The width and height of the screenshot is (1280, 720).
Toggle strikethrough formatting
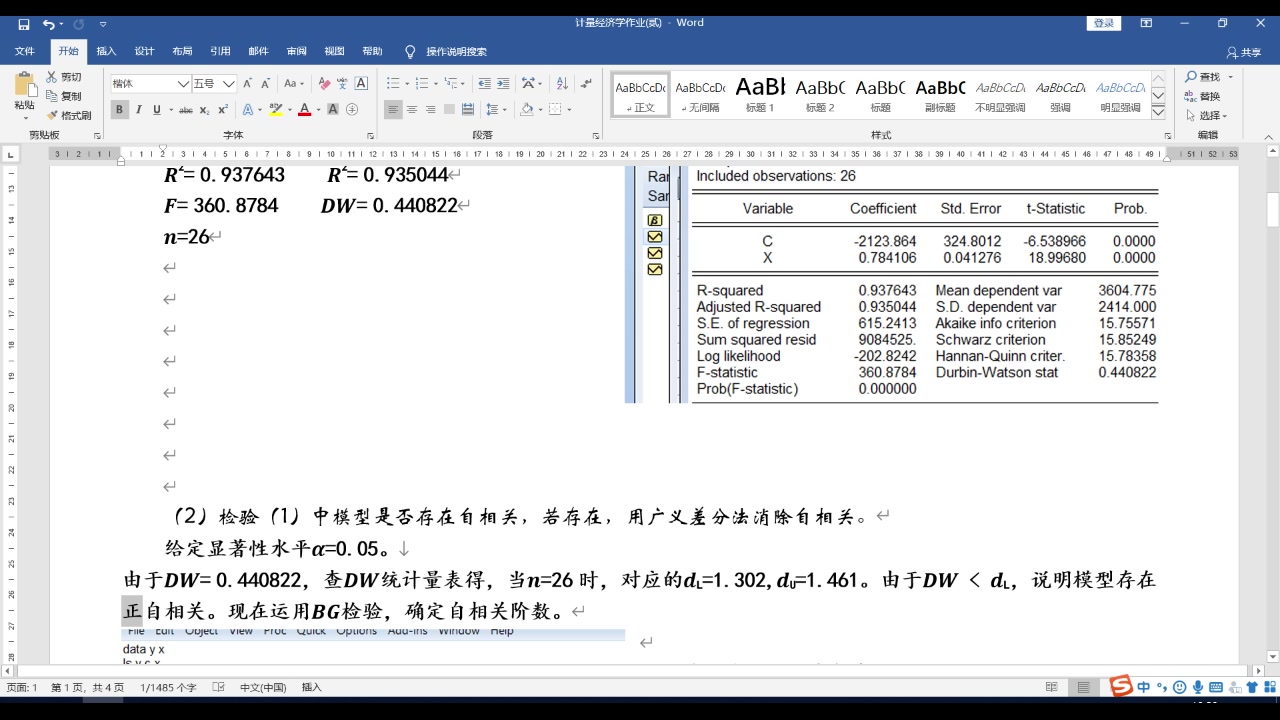[x=186, y=110]
